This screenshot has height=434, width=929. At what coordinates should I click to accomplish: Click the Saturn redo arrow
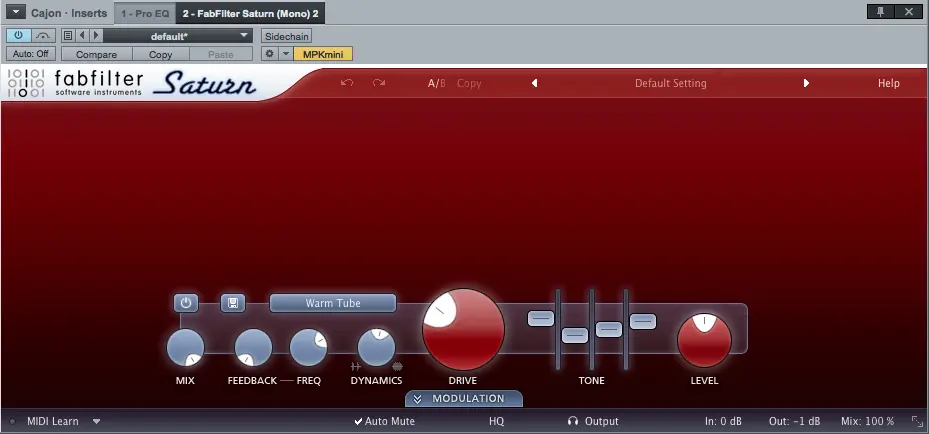click(379, 83)
